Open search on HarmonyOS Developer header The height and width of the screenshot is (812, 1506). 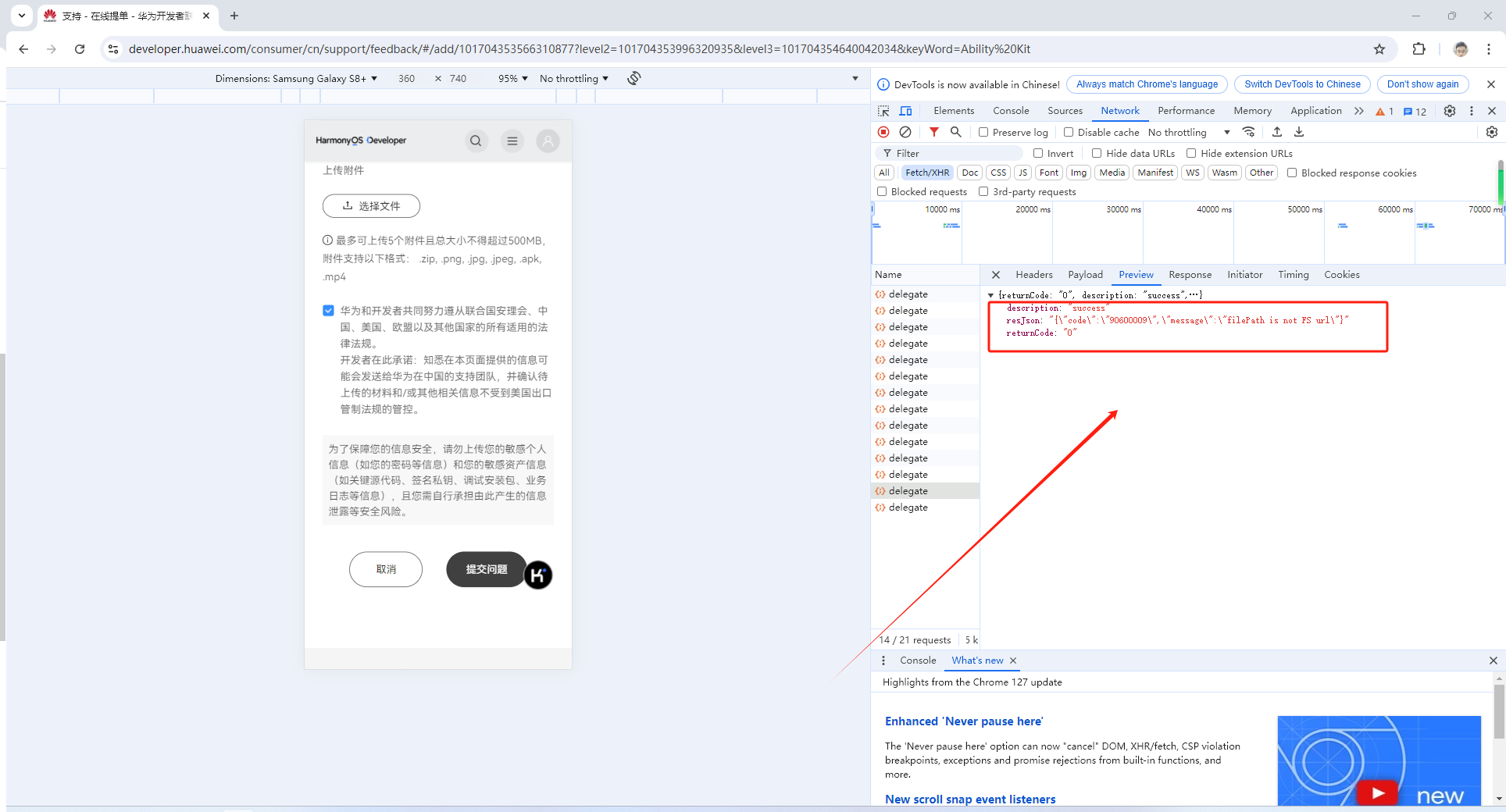(476, 141)
